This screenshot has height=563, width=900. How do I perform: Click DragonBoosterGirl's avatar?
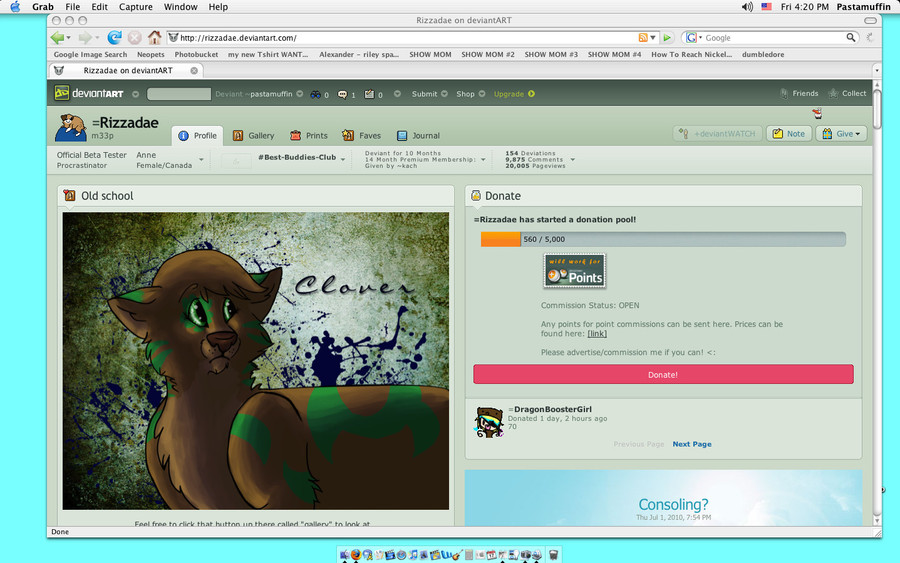click(x=489, y=422)
